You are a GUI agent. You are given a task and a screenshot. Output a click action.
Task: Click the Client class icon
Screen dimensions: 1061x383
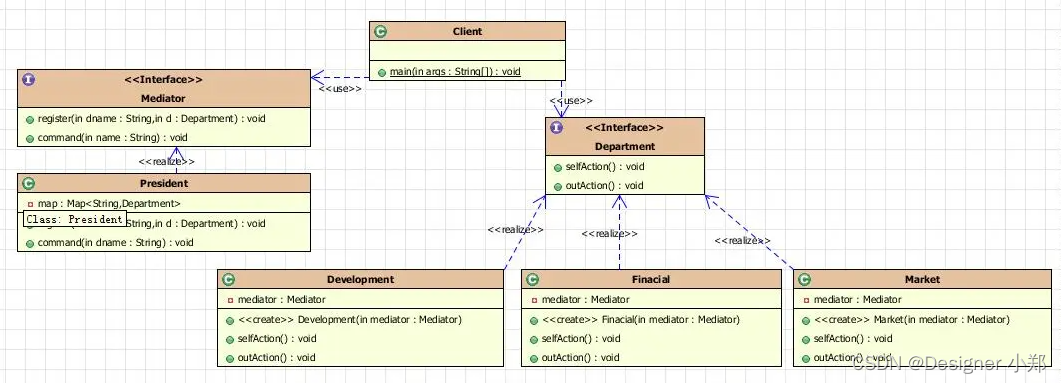(x=380, y=31)
